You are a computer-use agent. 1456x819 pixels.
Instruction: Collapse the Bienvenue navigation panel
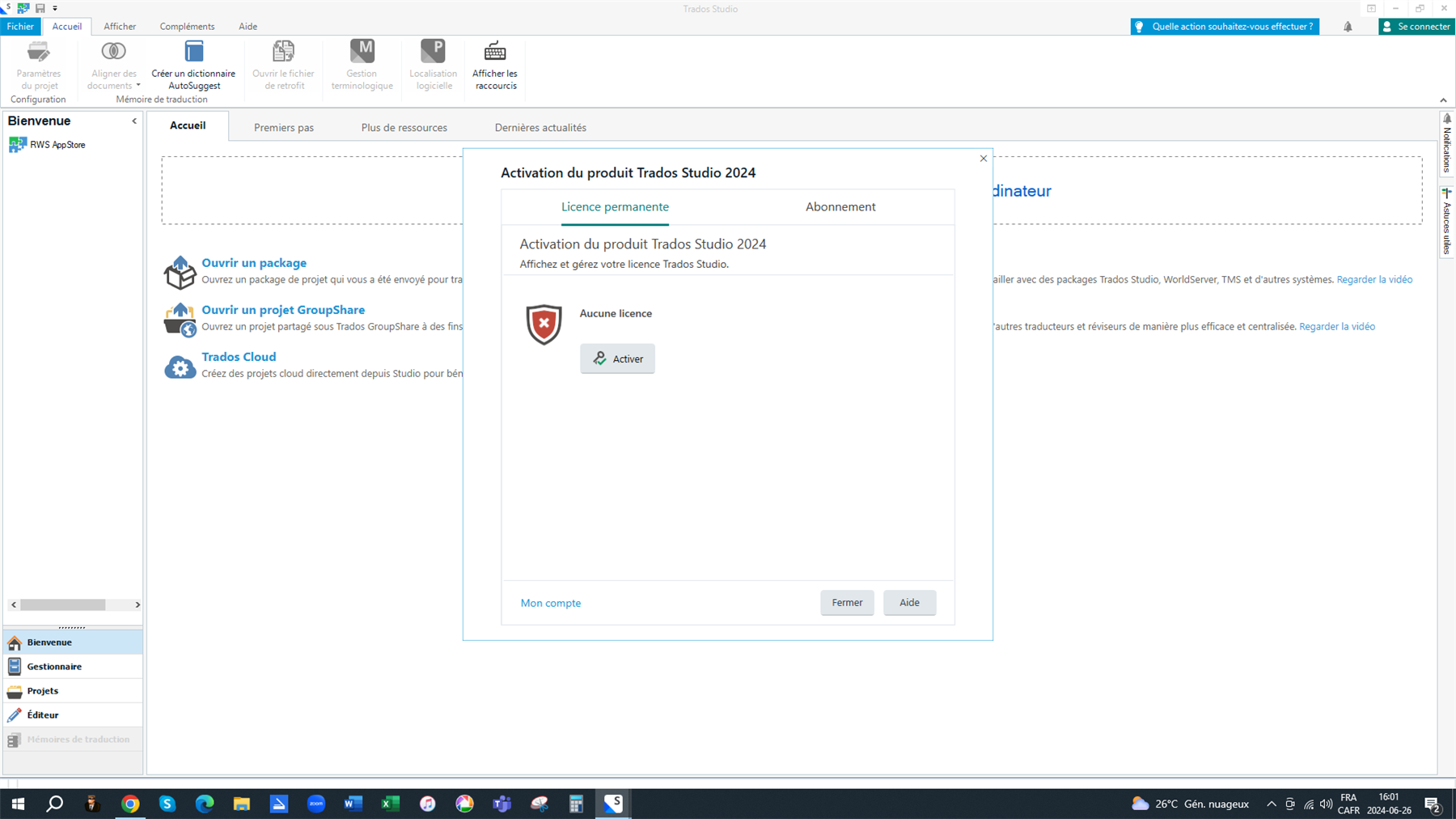pos(134,121)
